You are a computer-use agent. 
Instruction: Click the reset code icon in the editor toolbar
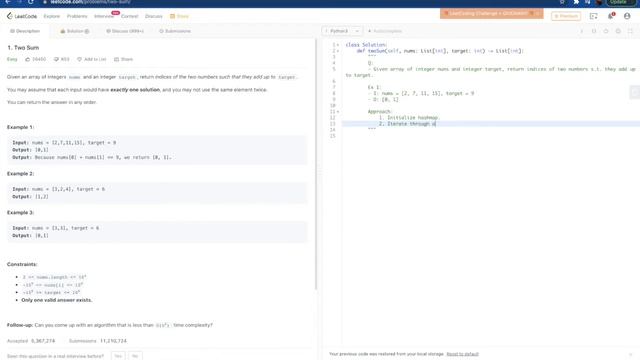point(606,31)
